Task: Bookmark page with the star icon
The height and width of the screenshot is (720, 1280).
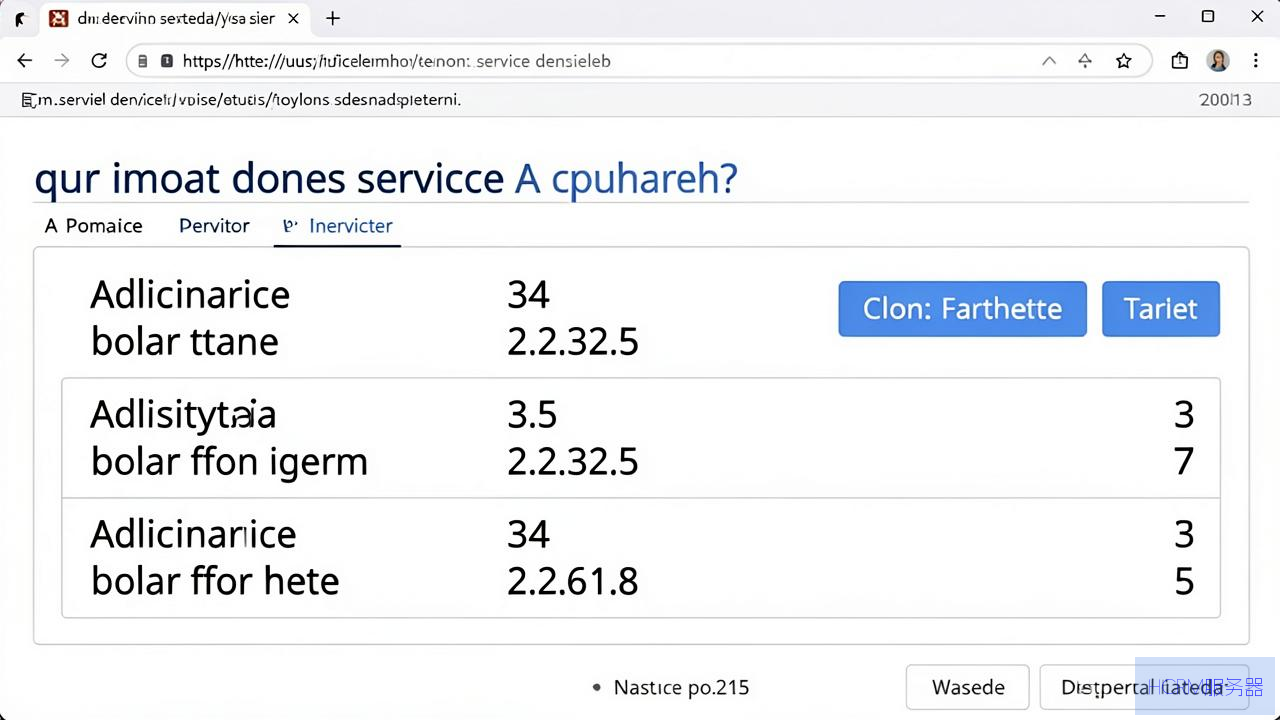Action: [1124, 61]
